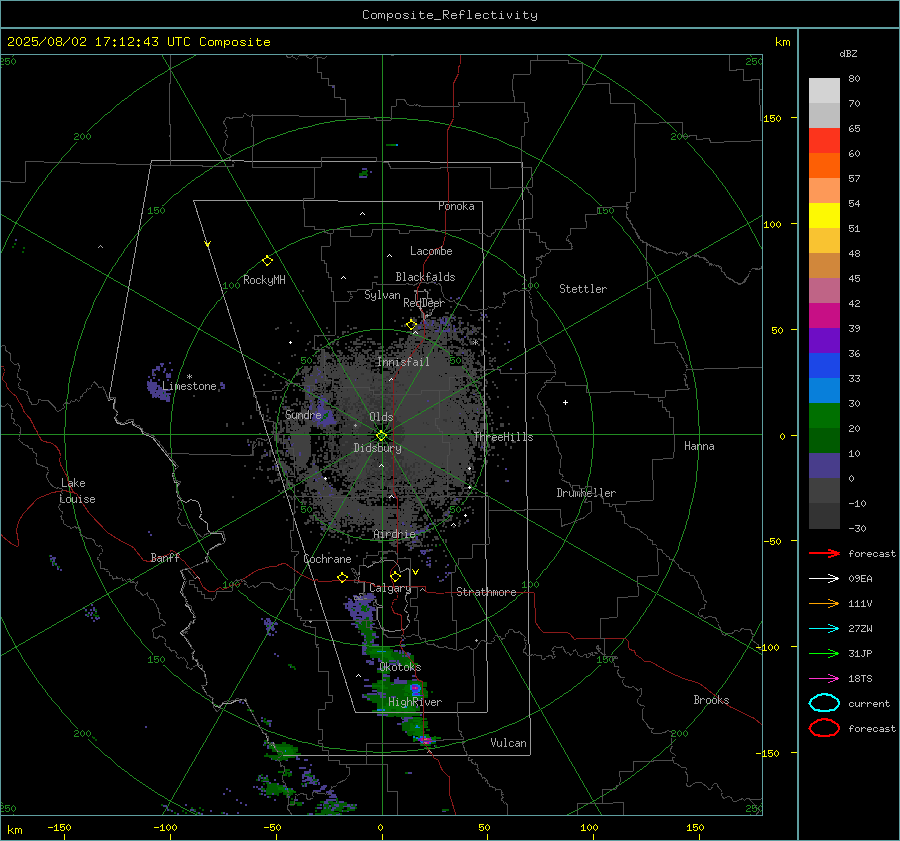
Task: Click the bright yellow 51-54 dBZ swatch
Action: point(824,216)
